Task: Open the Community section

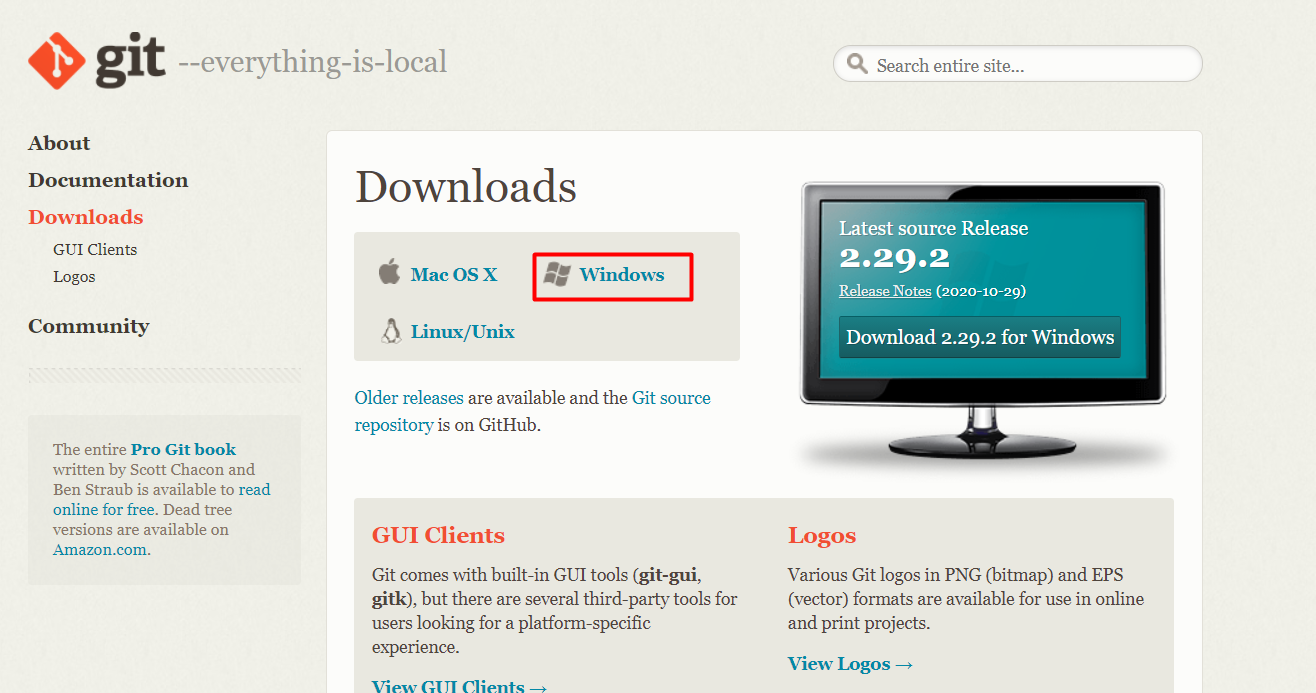Action: (x=89, y=326)
